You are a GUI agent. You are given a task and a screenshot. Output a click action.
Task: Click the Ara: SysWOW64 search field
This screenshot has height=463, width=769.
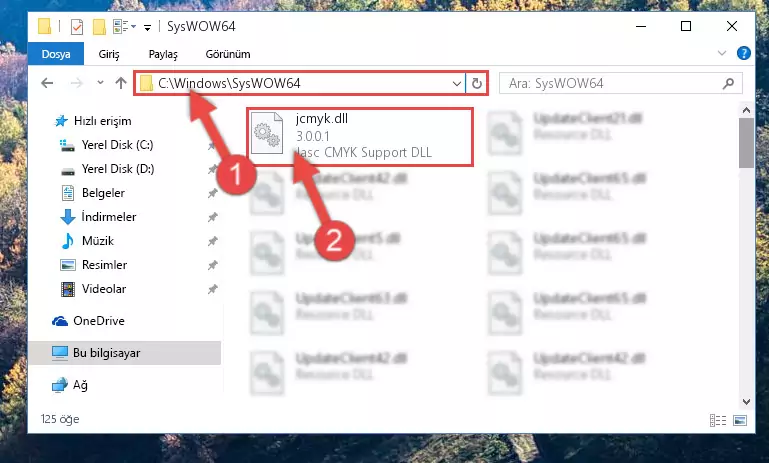click(613, 83)
